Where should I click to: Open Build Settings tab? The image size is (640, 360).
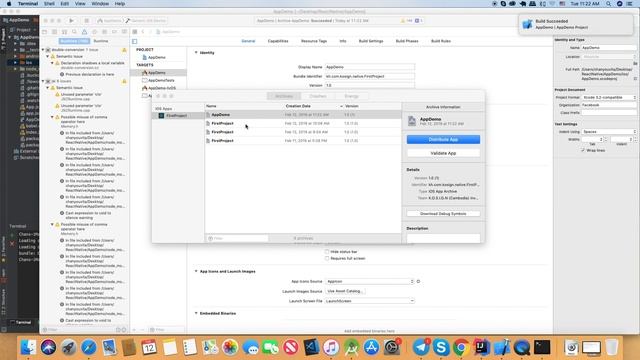pos(371,41)
